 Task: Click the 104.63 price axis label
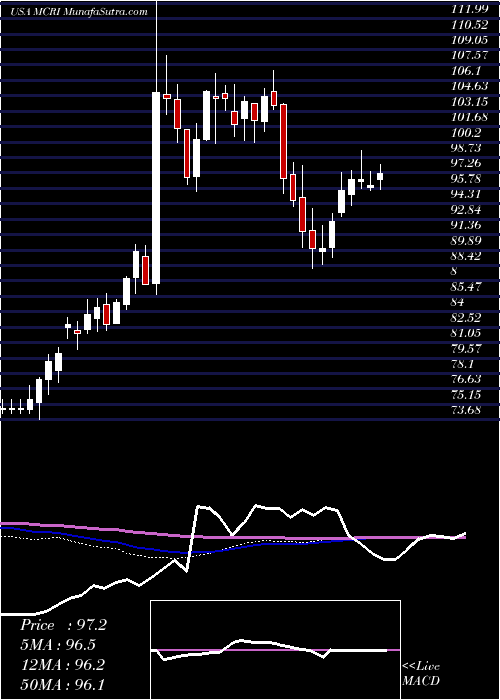coord(470,86)
